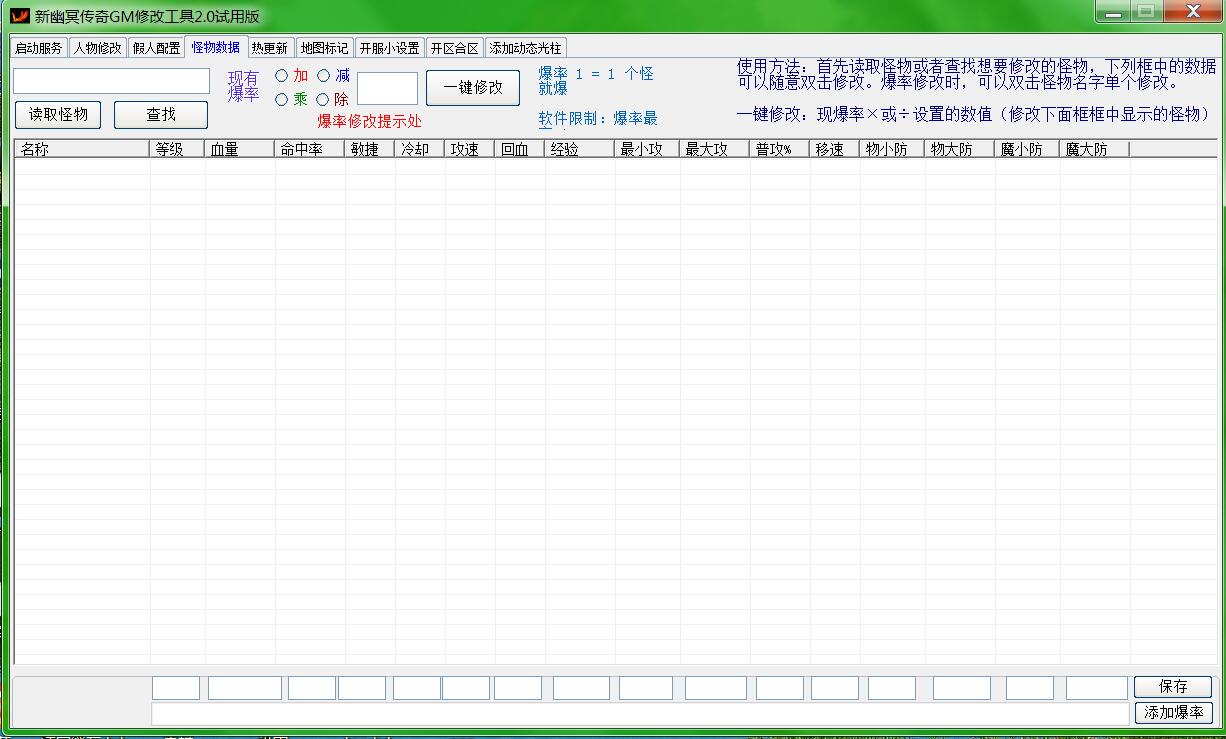
Task: Switch to the 地图标记 tab
Action: click(x=325, y=48)
